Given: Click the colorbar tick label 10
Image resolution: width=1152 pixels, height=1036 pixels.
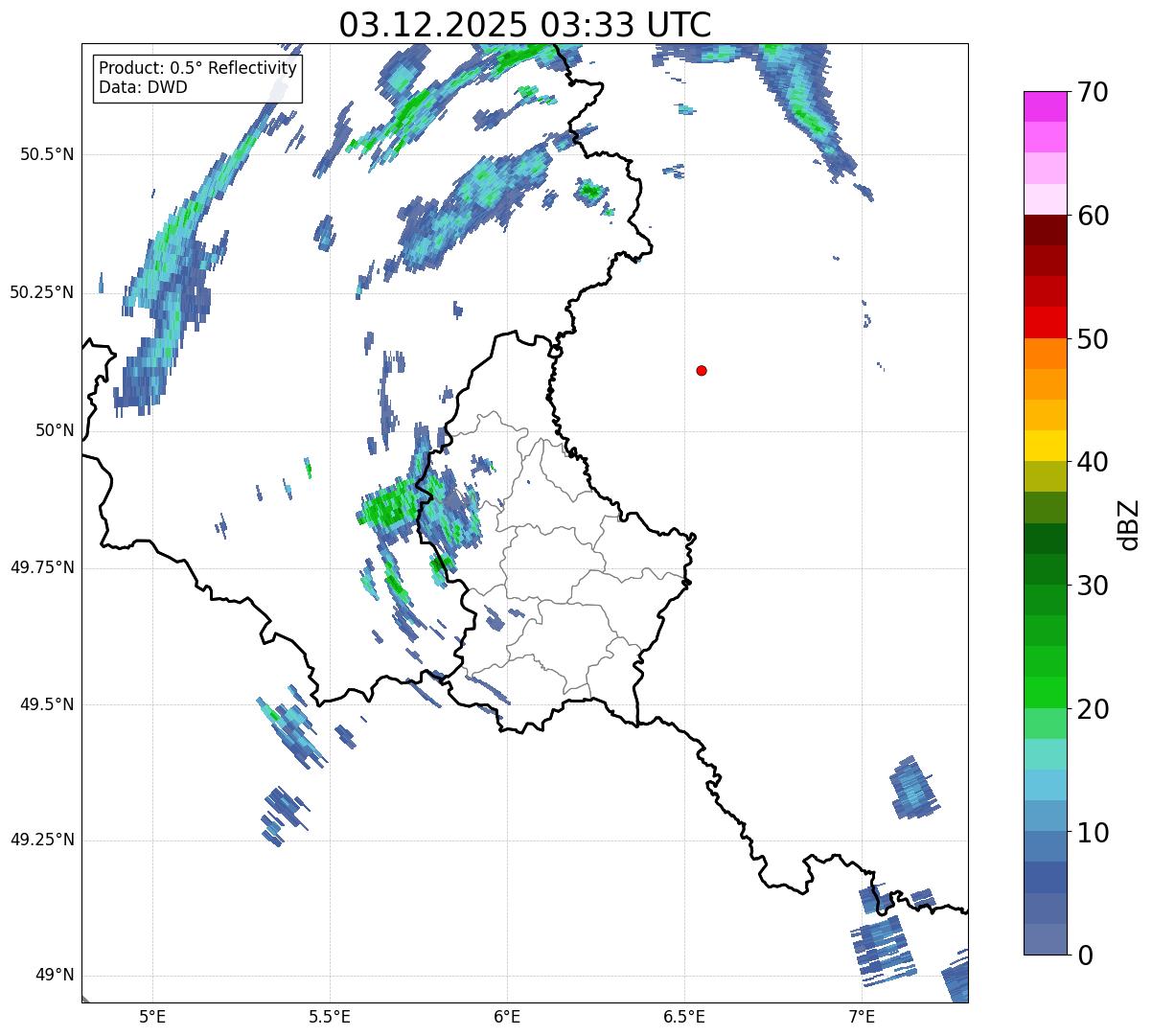Looking at the screenshot, I should click(x=1093, y=832).
